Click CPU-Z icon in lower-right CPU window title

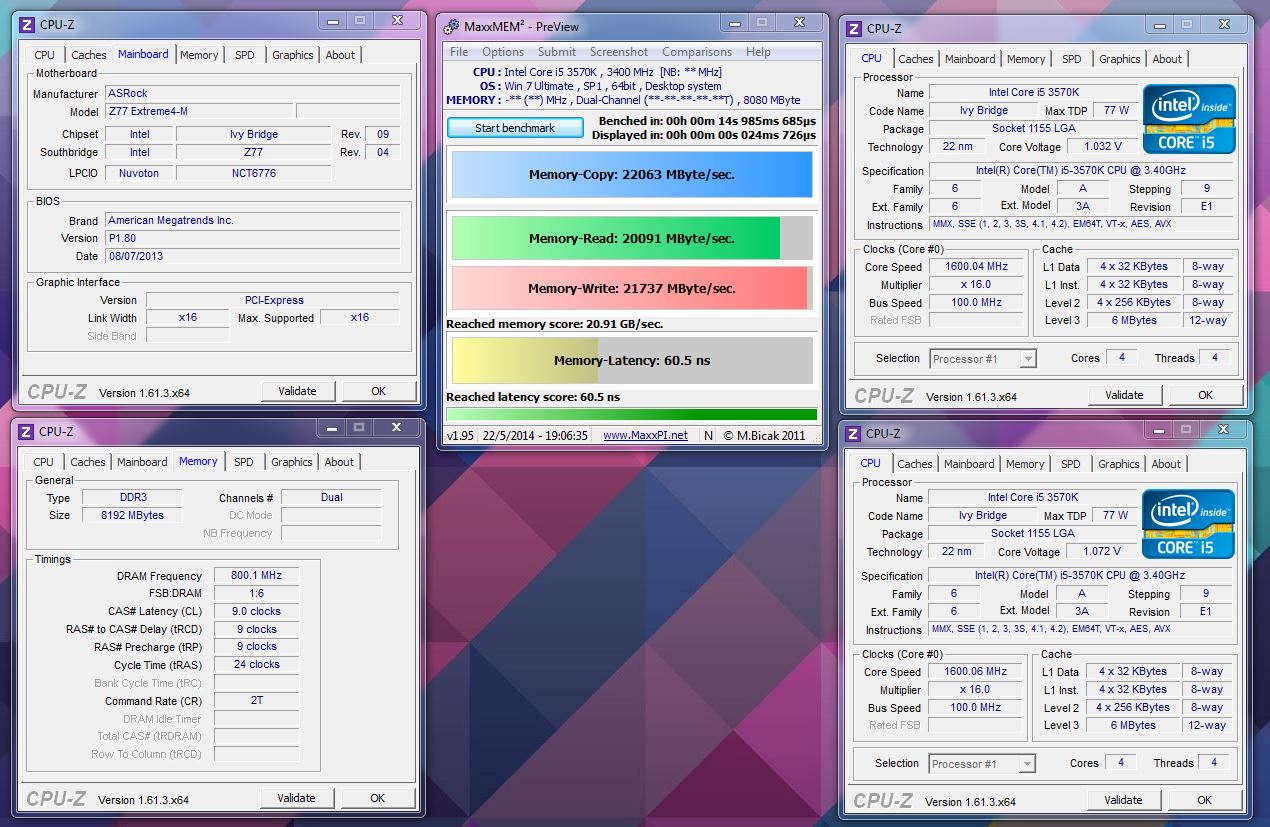click(x=853, y=434)
